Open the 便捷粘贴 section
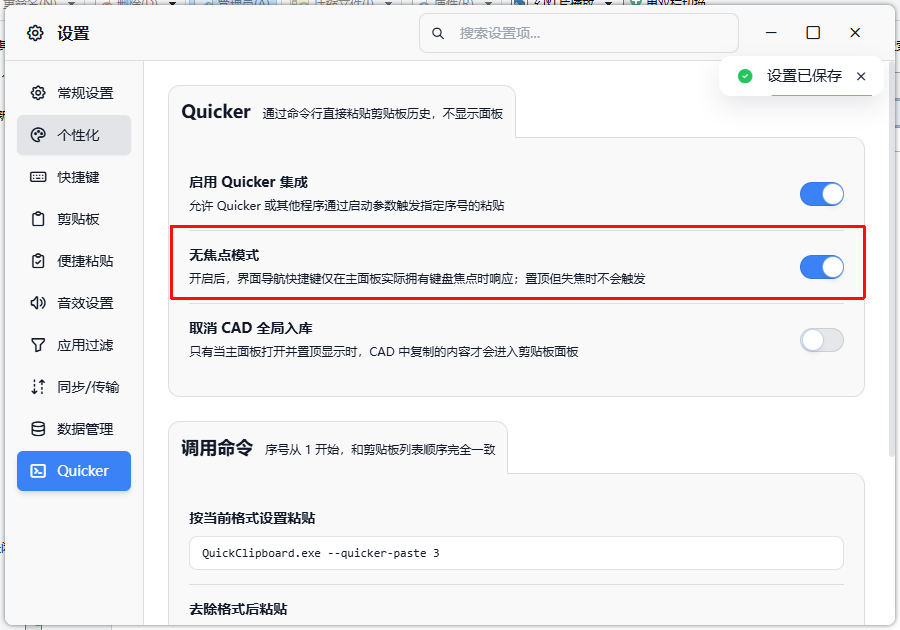The image size is (900, 630). coord(74,261)
